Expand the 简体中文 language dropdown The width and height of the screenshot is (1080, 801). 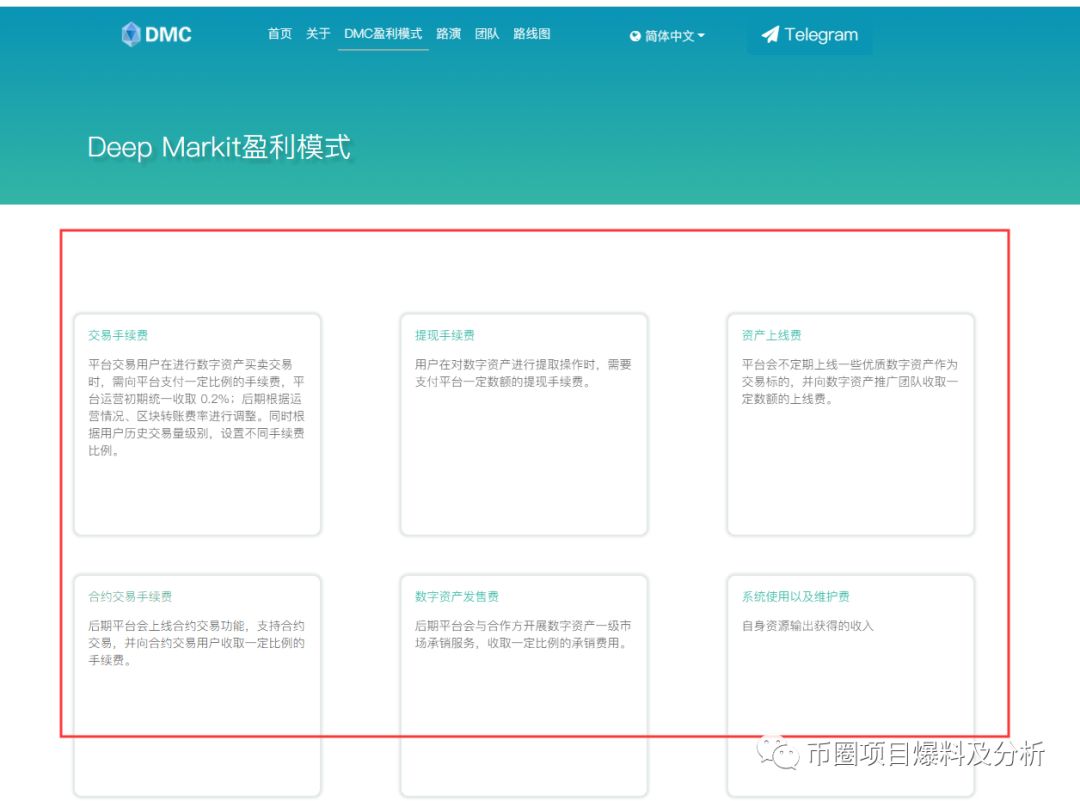click(667, 36)
